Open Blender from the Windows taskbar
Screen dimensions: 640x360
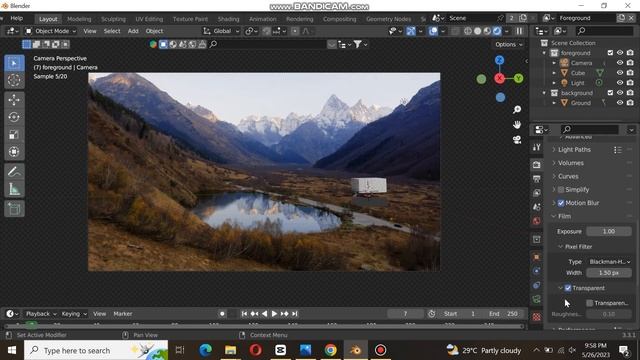coord(356,350)
